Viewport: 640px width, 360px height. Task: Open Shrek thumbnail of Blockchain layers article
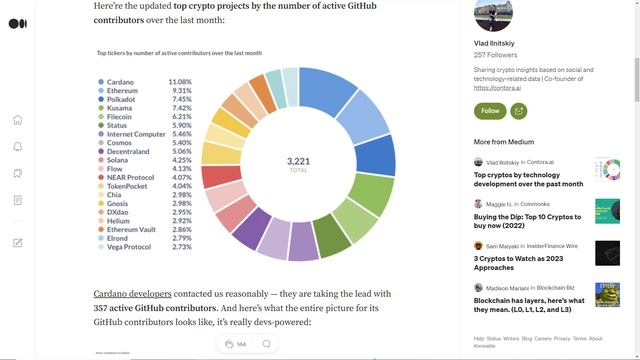pyautogui.click(x=607, y=295)
